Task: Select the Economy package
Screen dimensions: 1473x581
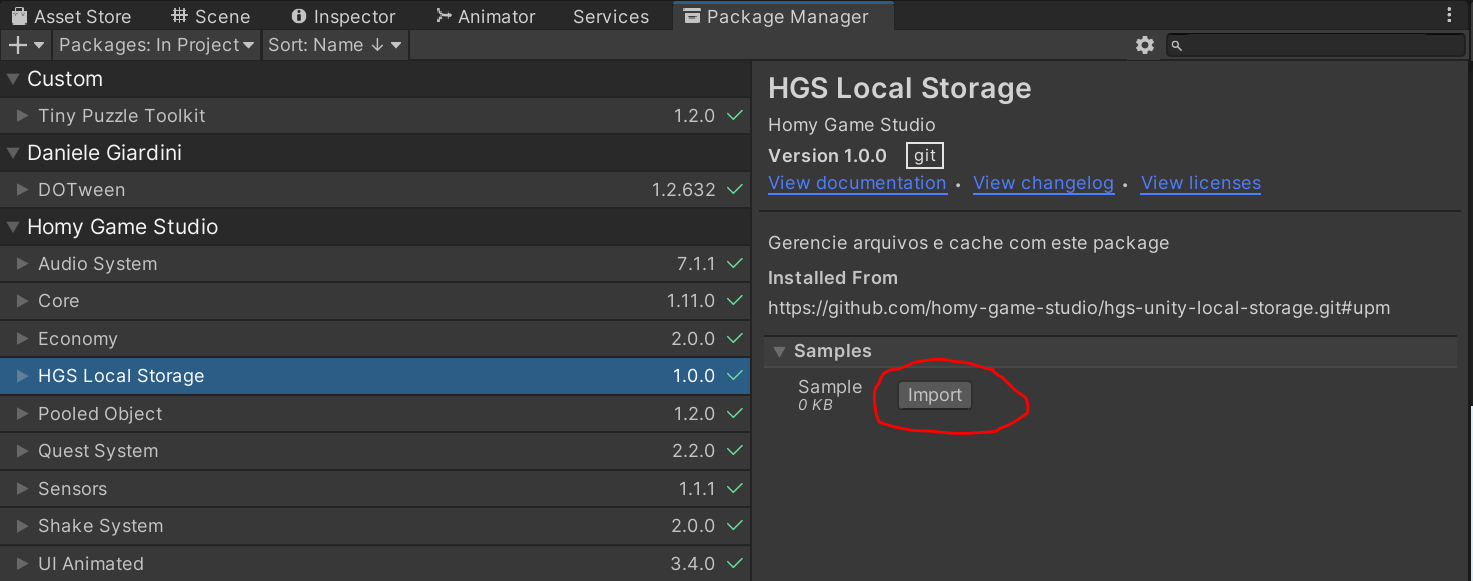Action: (x=375, y=339)
